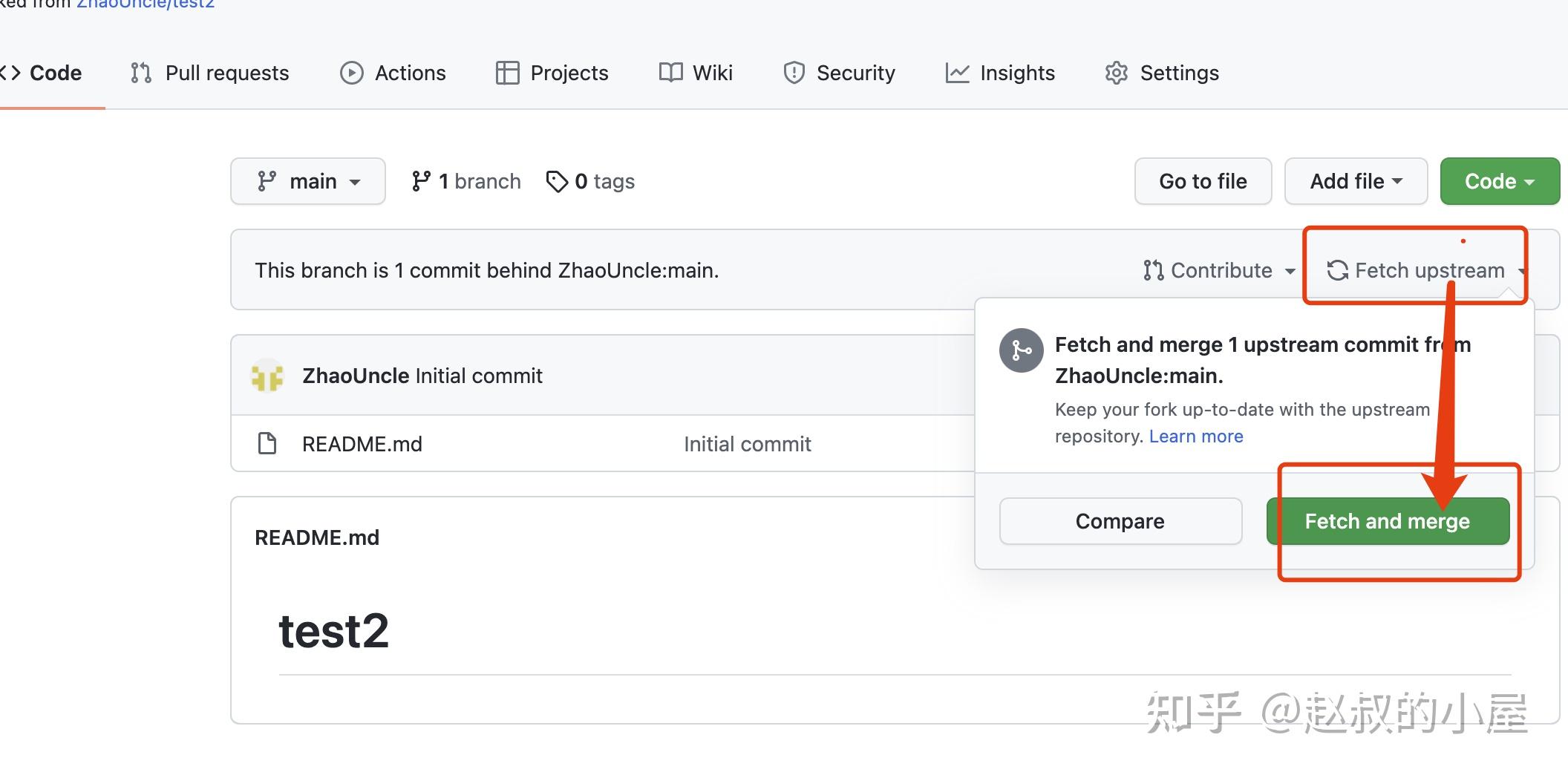Open the Insights tab
Screen dimensions: 1568x775
tap(1000, 73)
